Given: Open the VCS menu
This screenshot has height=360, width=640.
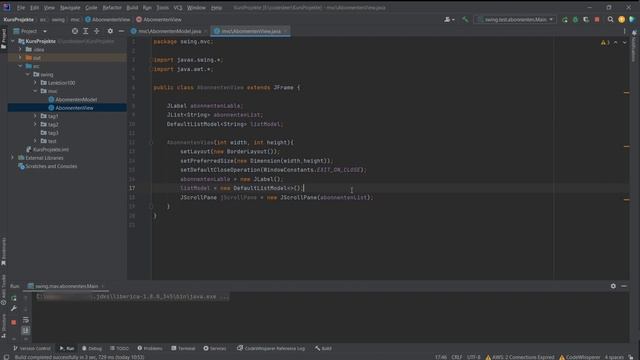Looking at the screenshot, I should [x=178, y=7].
